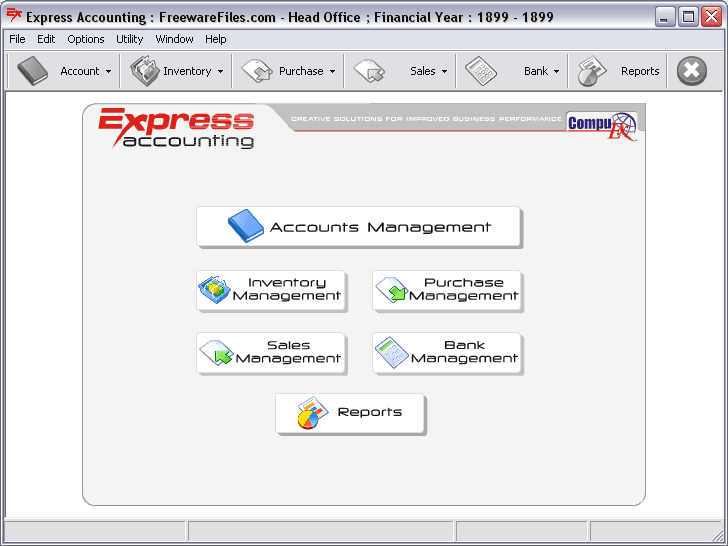
Task: Click the Bank calculator icon in toolbar
Action: [481, 71]
